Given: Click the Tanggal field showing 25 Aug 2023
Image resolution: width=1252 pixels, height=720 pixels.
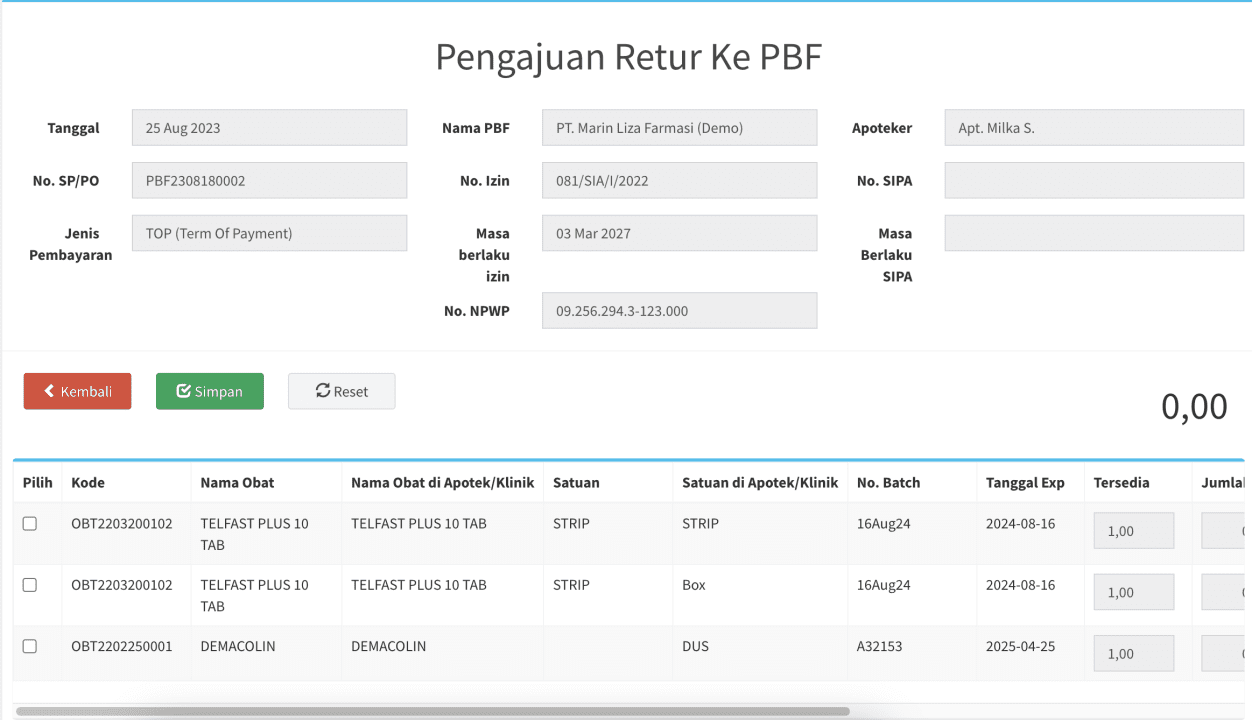Looking at the screenshot, I should pos(270,128).
